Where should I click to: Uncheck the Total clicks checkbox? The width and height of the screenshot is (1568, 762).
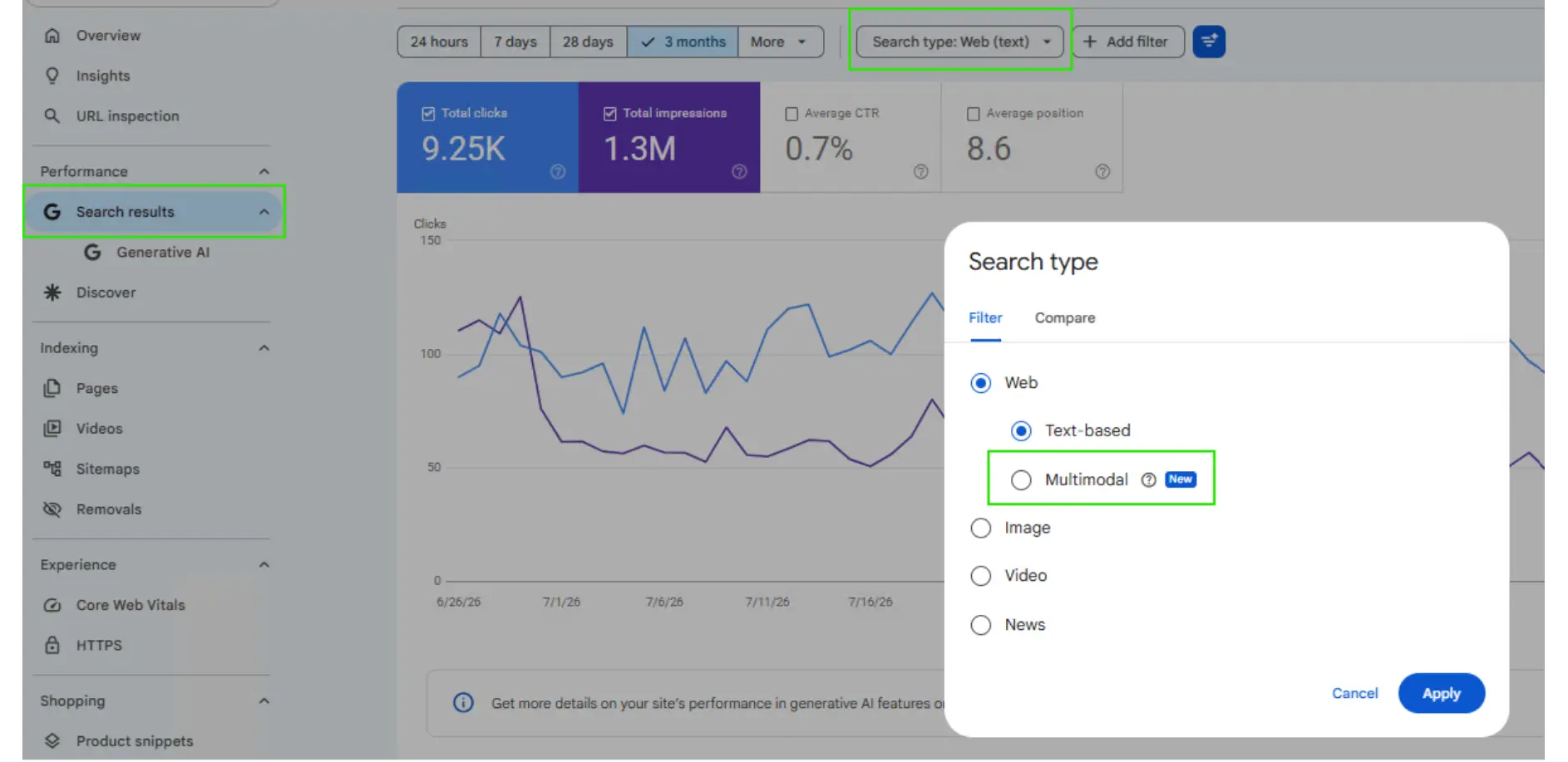(428, 113)
